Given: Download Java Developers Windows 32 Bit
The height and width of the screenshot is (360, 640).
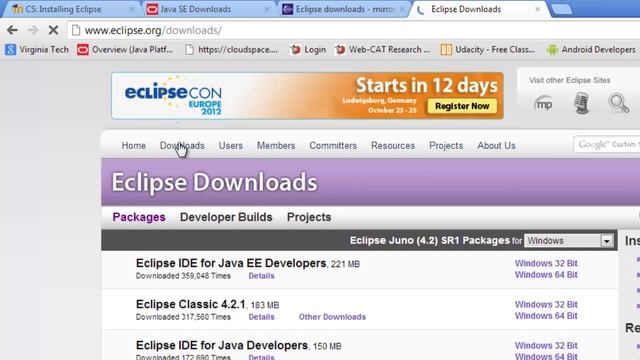Looking at the screenshot, I should pyautogui.click(x=546, y=345).
